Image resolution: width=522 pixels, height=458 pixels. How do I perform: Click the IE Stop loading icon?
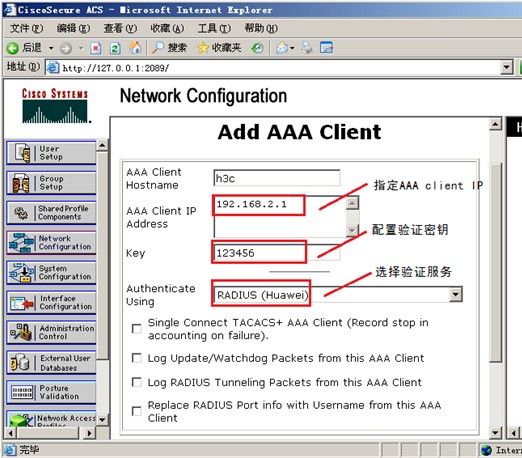96,48
